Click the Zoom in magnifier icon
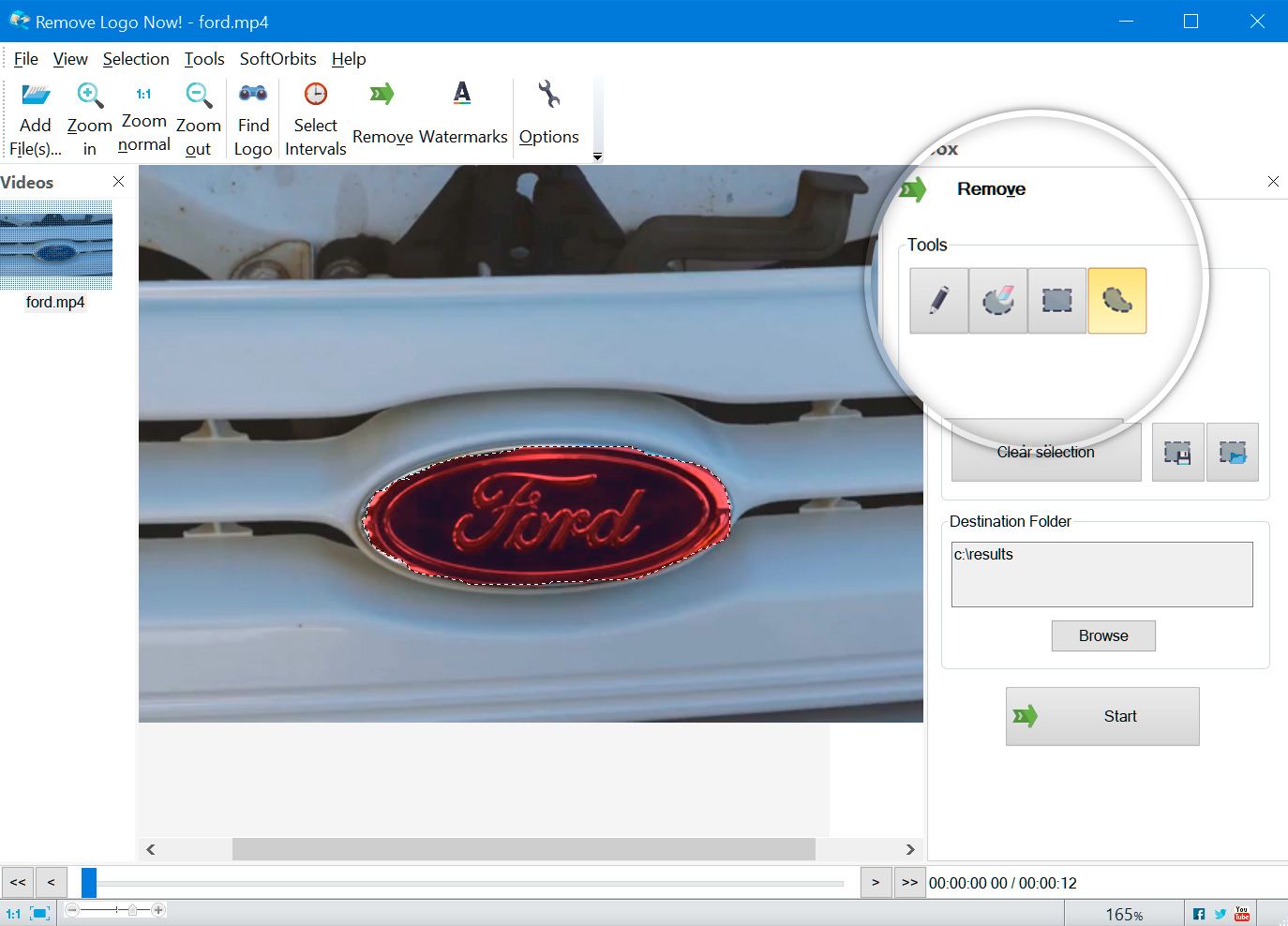 [x=90, y=95]
